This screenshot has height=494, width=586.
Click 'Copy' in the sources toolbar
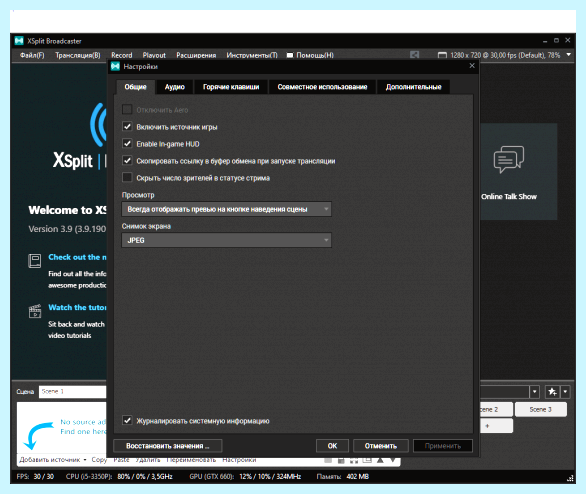tap(99, 460)
